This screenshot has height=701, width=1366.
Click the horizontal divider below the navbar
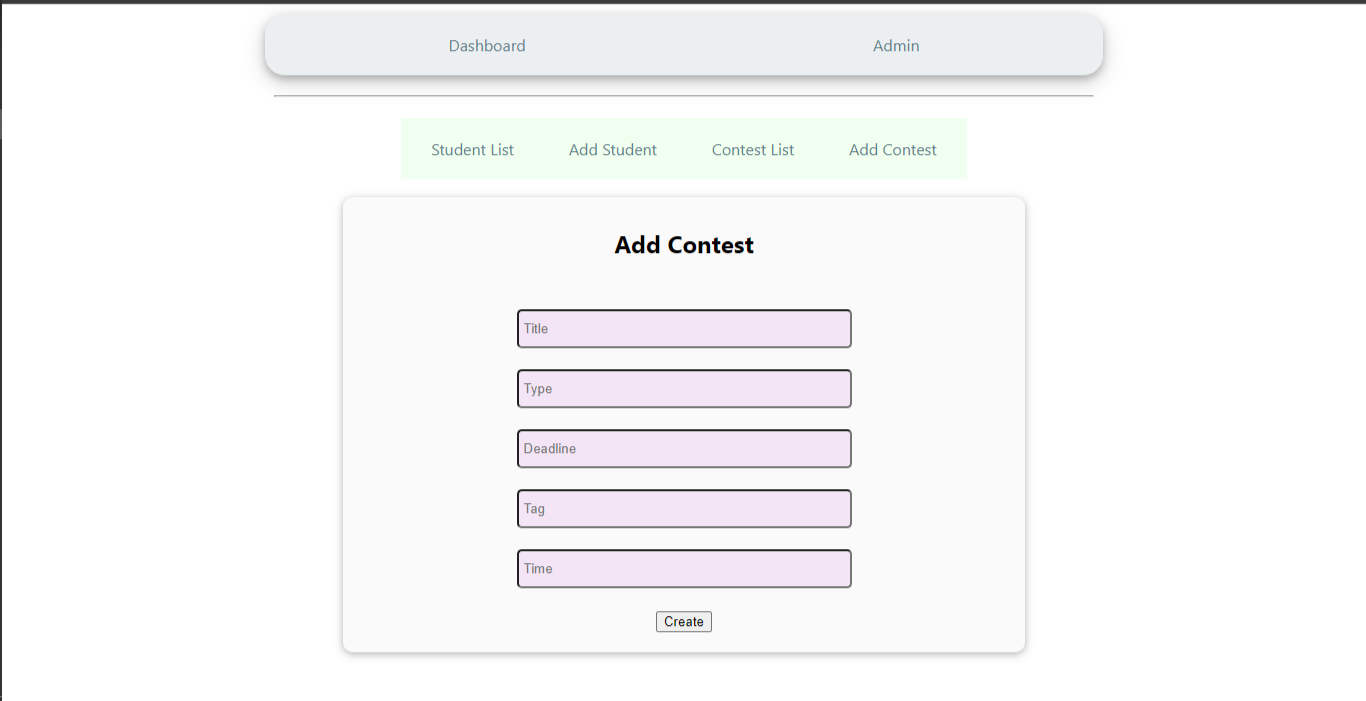pyautogui.click(x=683, y=96)
